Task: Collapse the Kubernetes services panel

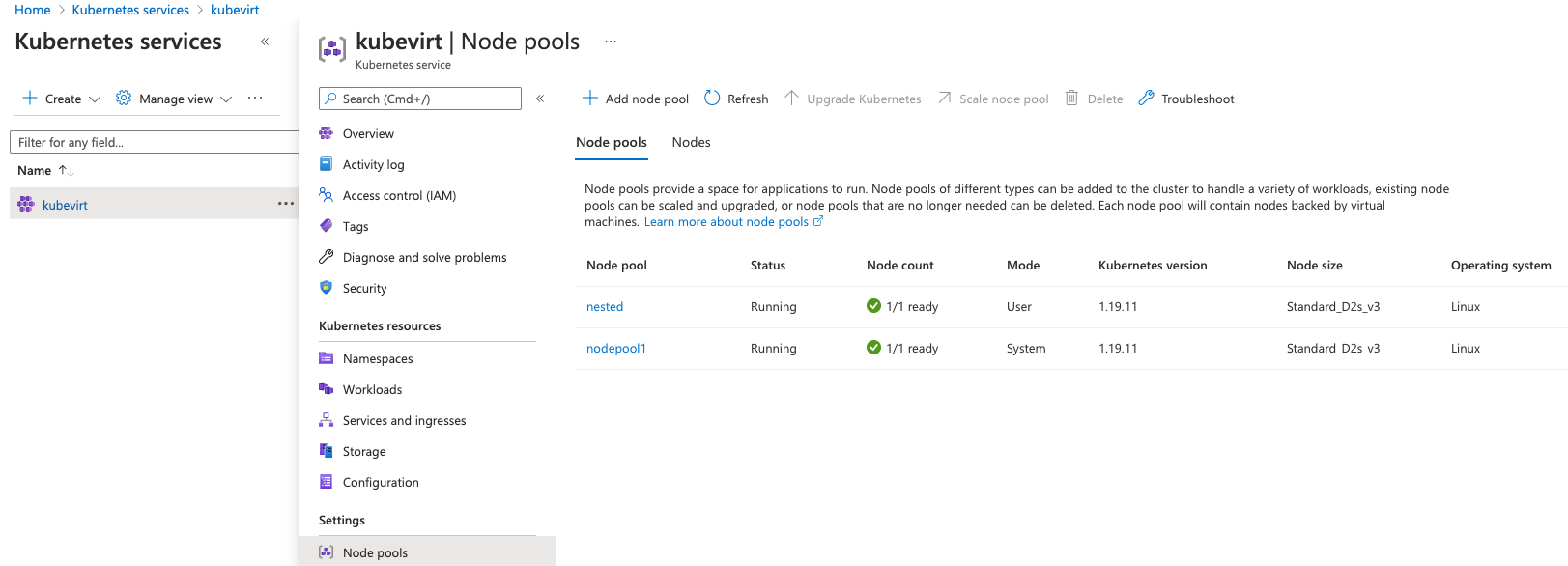Action: pyautogui.click(x=265, y=42)
